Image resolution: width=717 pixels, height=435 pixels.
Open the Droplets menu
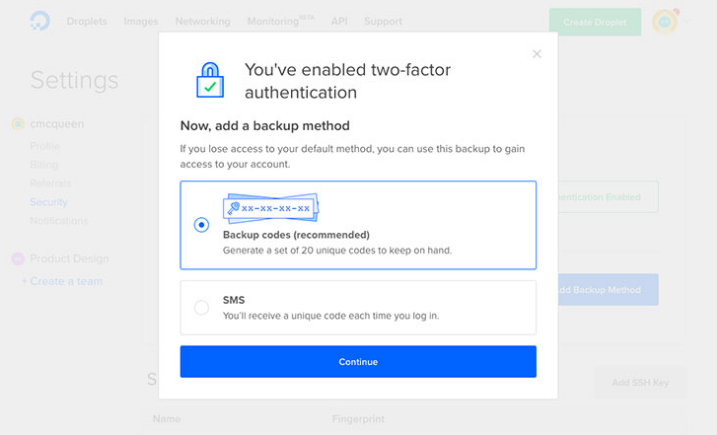coord(87,21)
